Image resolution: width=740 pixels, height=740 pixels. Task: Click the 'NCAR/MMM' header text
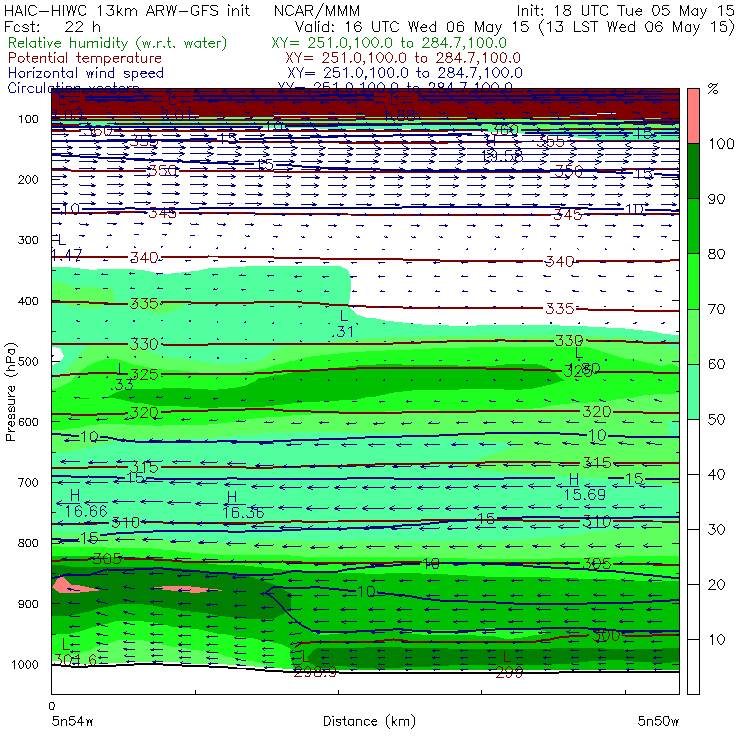click(x=317, y=10)
